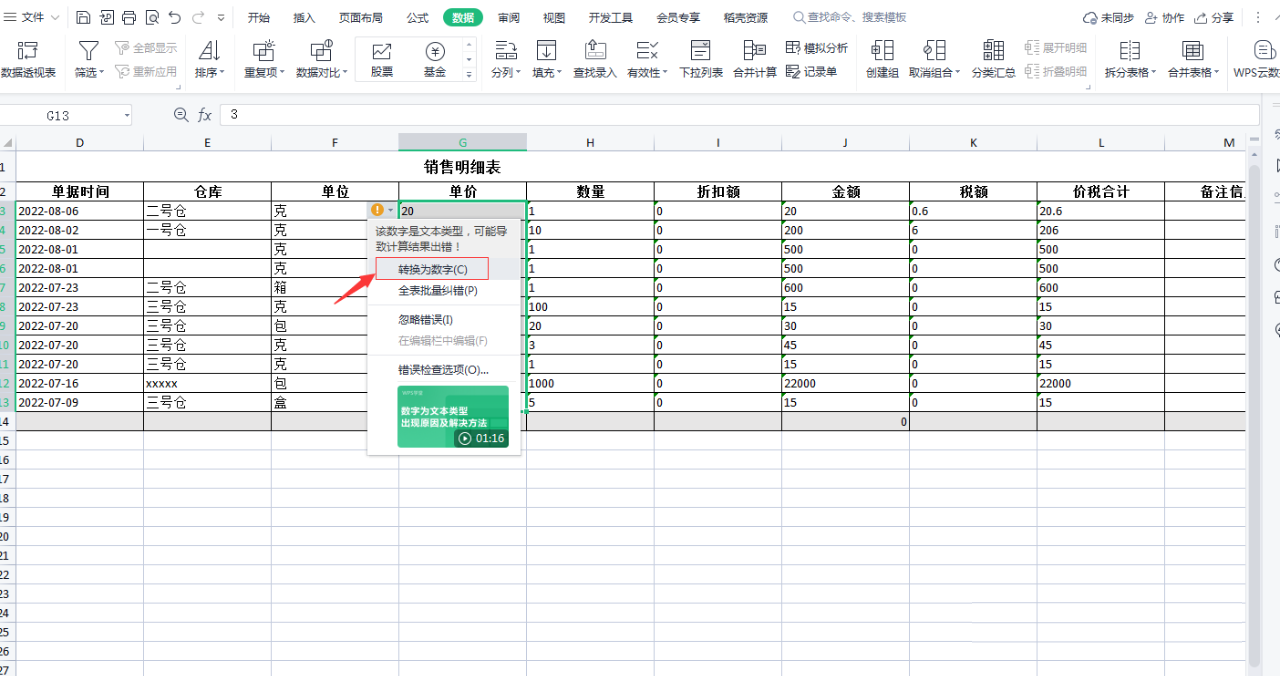Expand the 筛选 dropdown arrow

pos(103,73)
